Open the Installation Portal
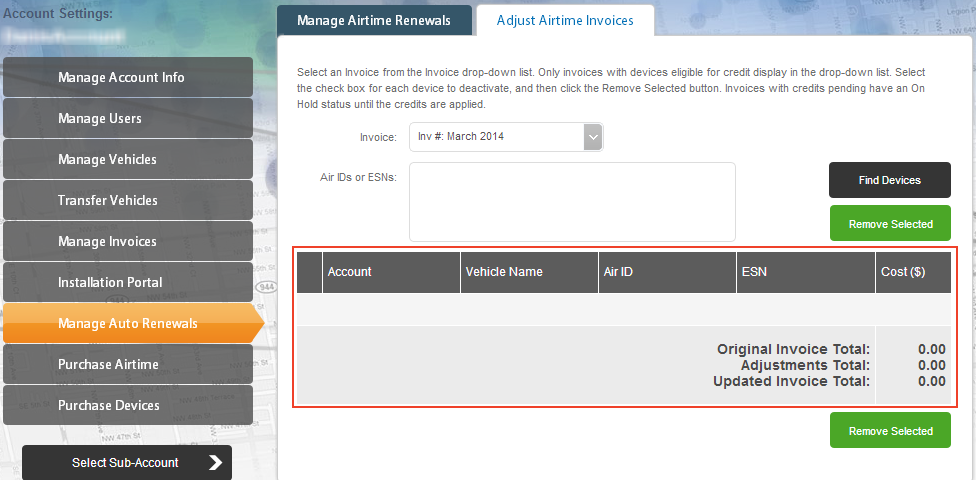976x484 pixels. click(128, 282)
